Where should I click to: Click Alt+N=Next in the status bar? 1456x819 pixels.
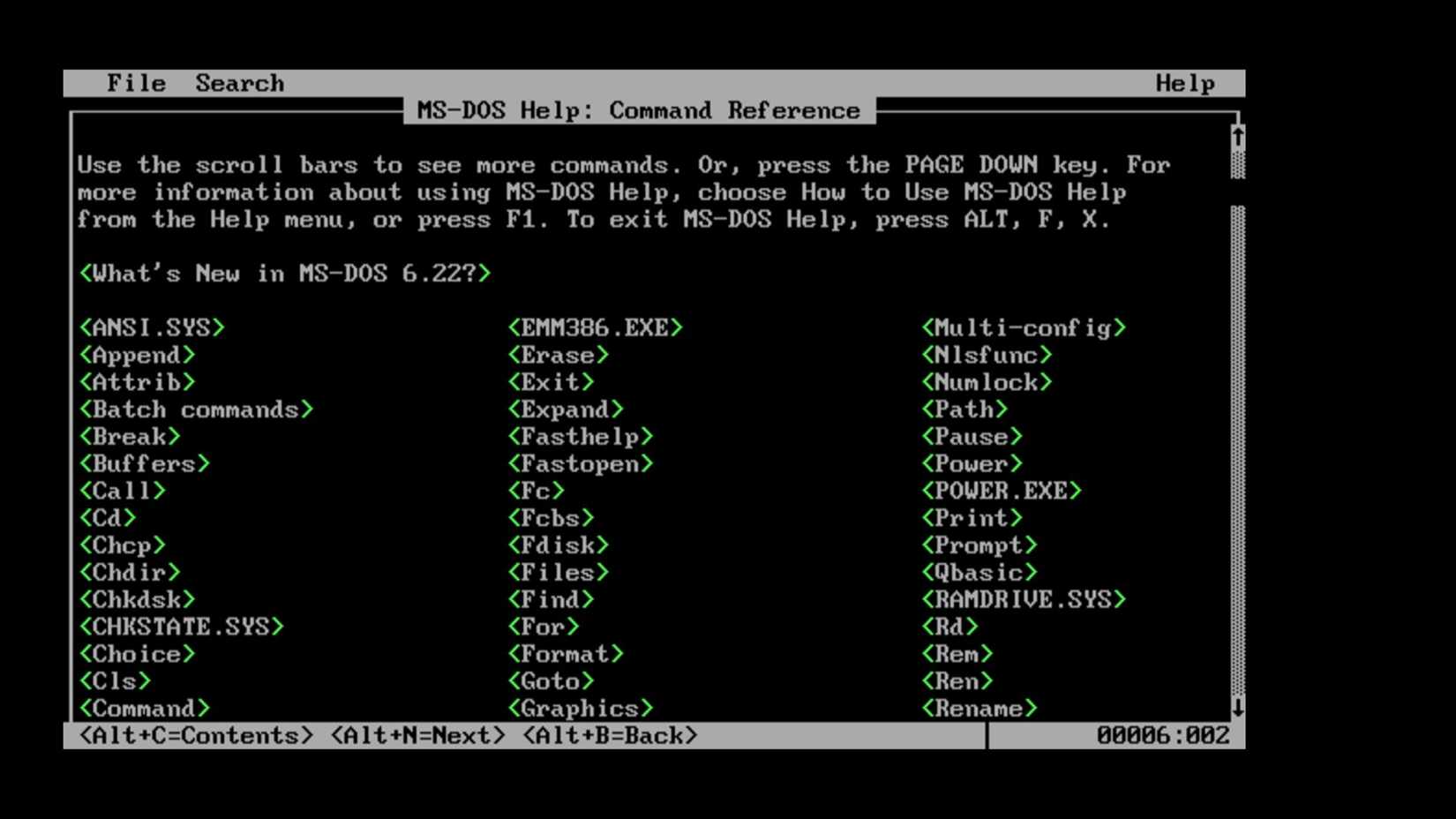click(417, 734)
